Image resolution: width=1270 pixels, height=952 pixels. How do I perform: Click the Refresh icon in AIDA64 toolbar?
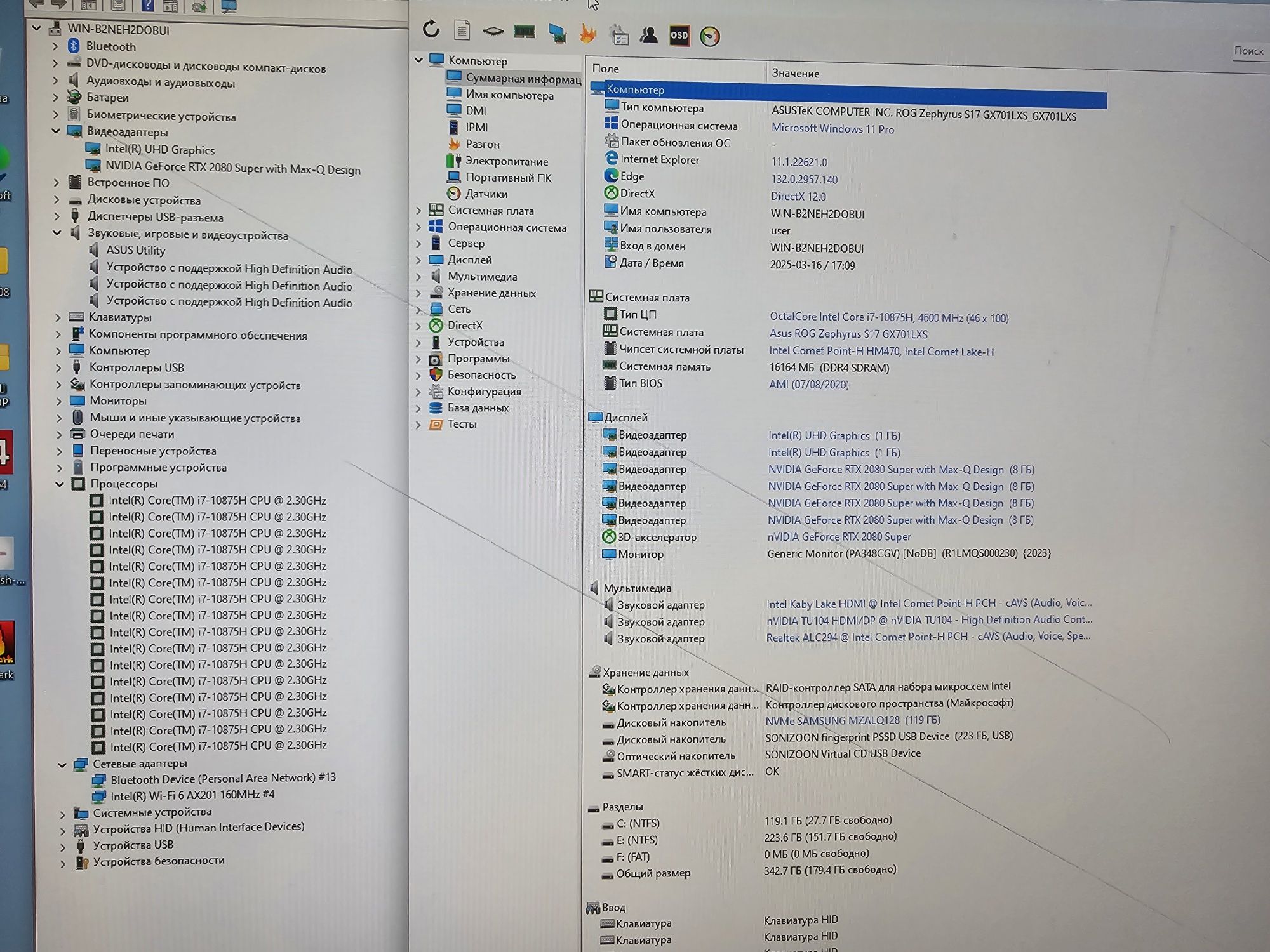[x=431, y=29]
